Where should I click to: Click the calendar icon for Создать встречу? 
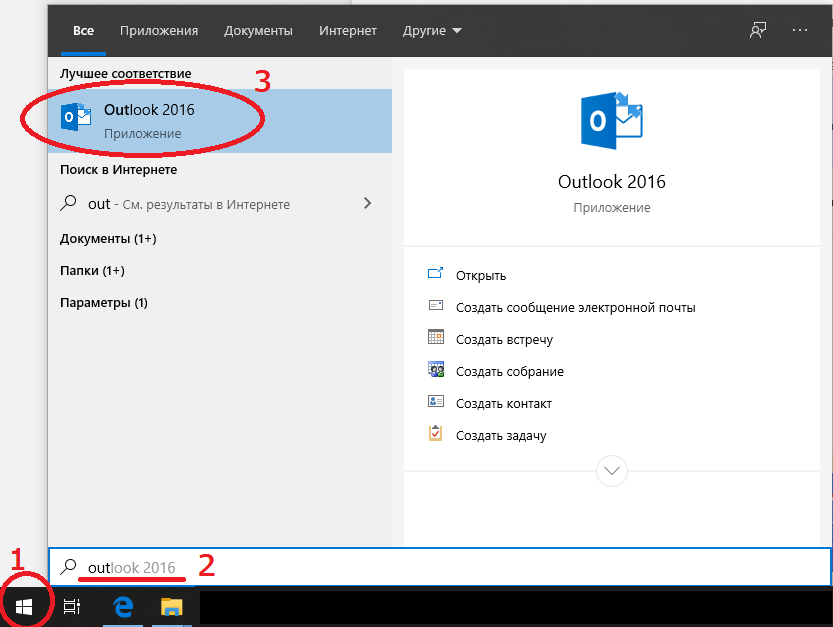pos(435,339)
